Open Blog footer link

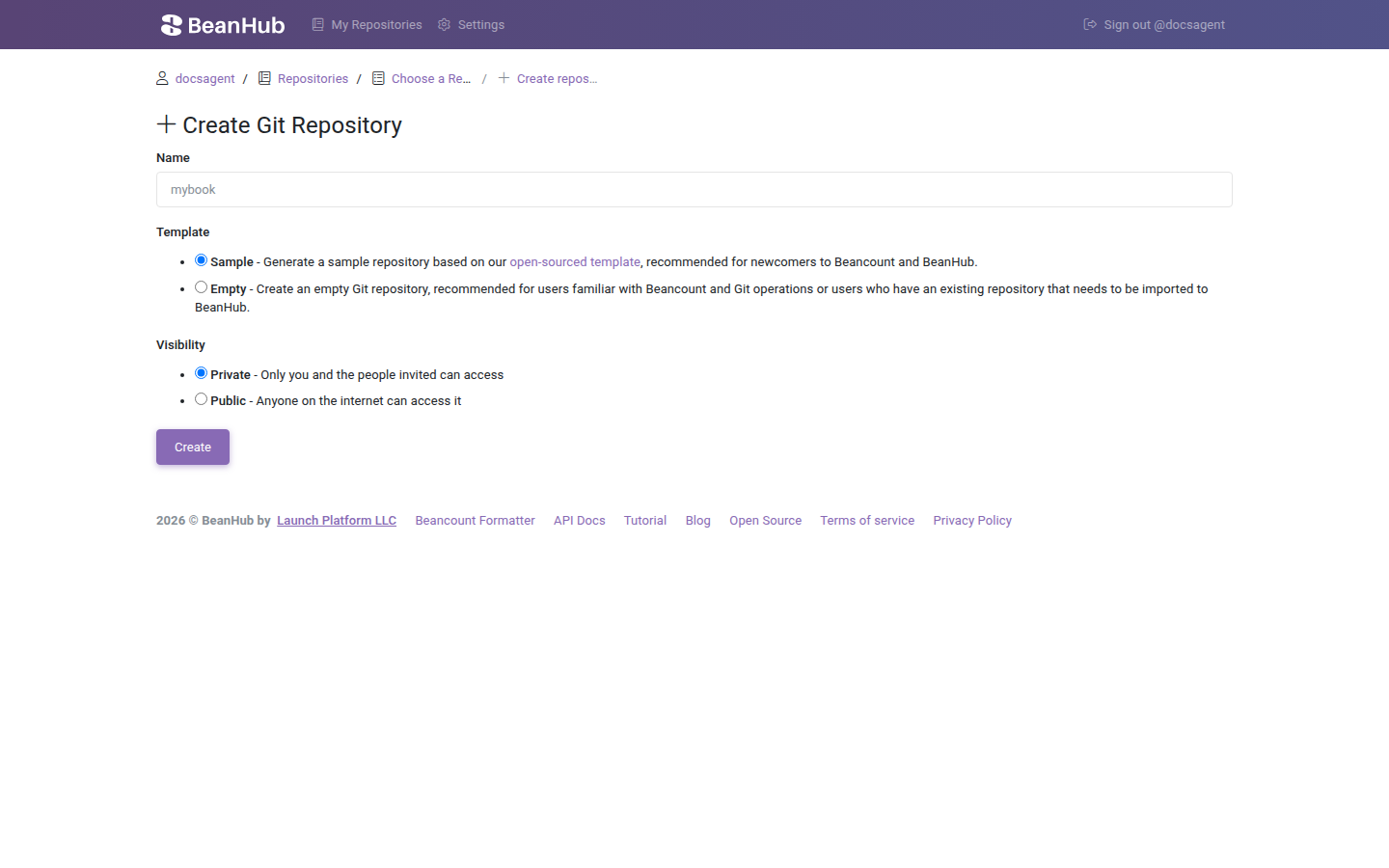698,521
